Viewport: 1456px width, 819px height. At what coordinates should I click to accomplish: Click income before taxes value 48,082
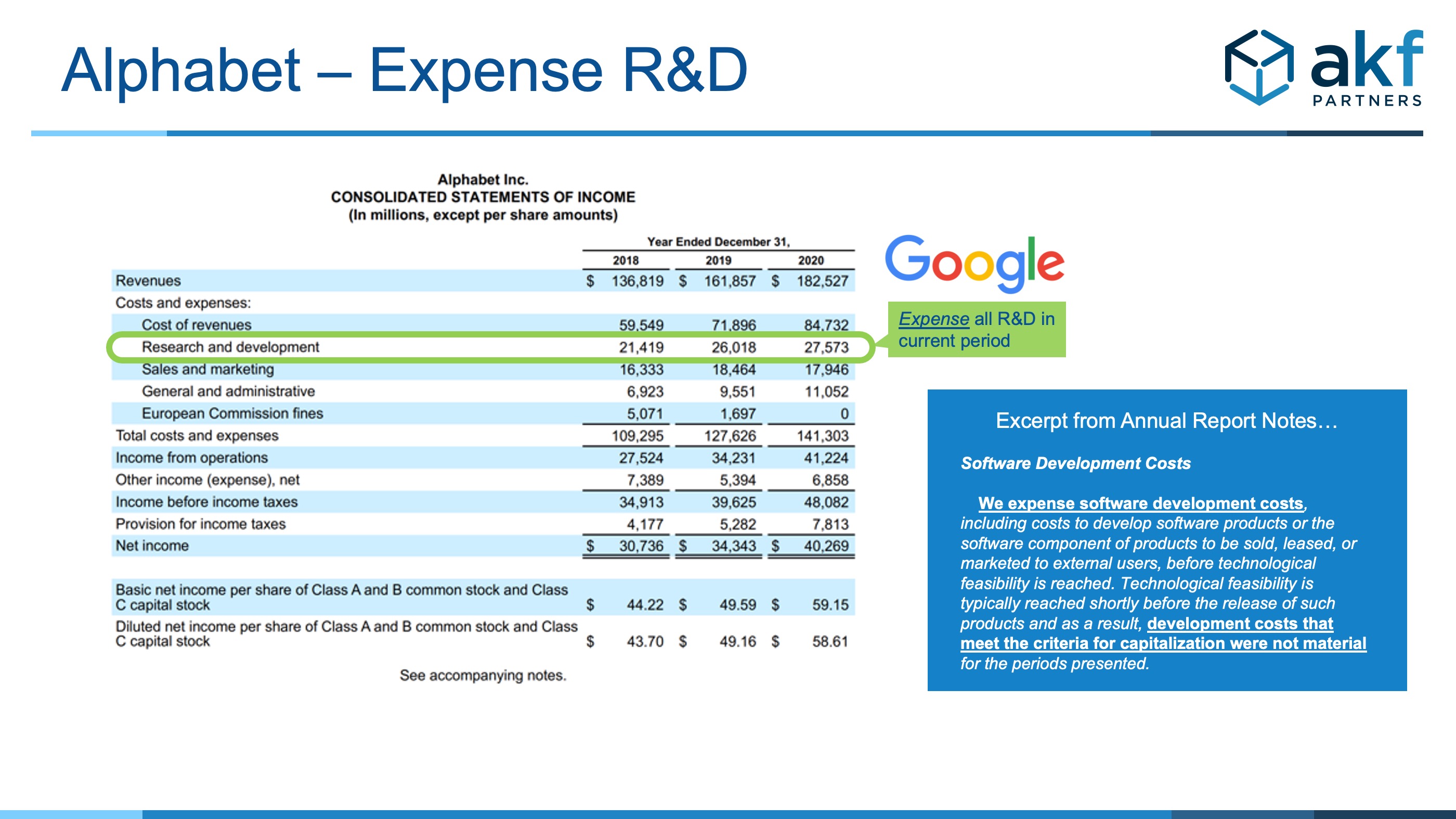pos(826,502)
